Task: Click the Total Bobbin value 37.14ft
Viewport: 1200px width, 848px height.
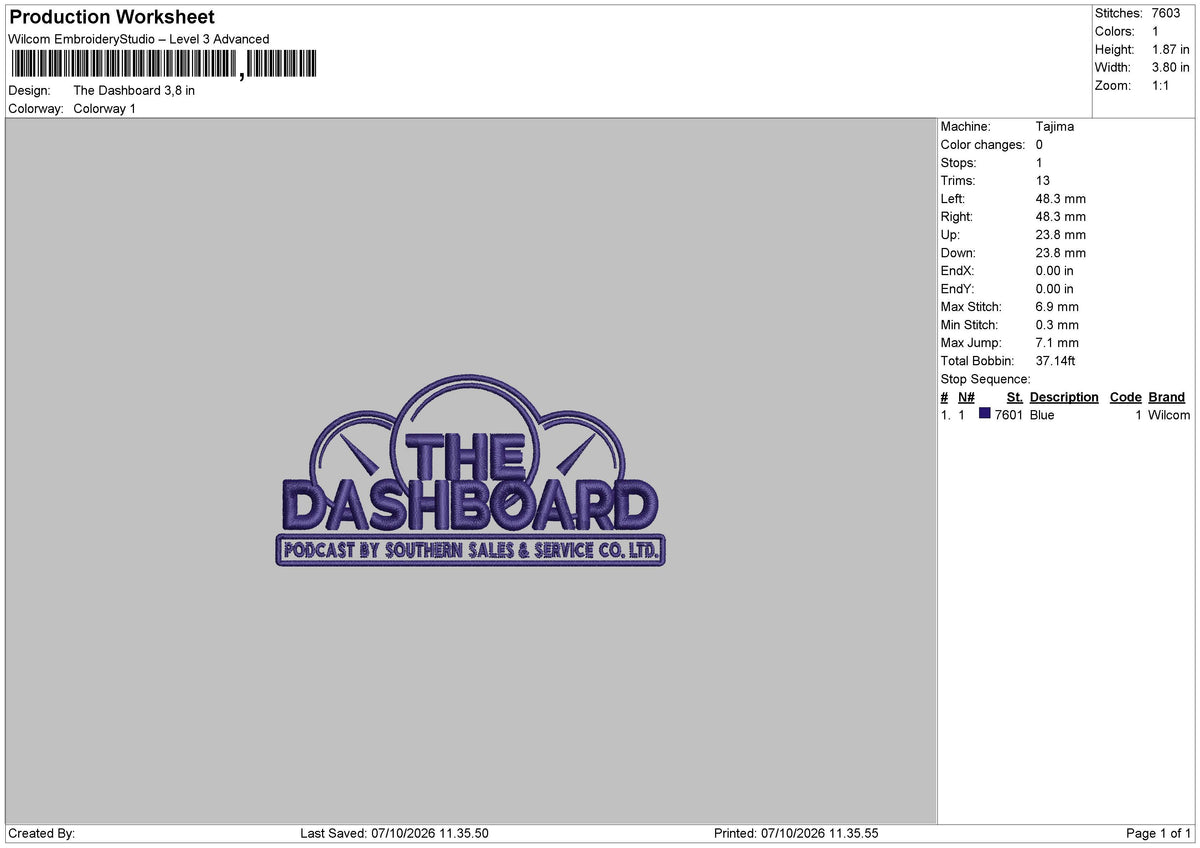Action: pyautogui.click(x=1055, y=361)
